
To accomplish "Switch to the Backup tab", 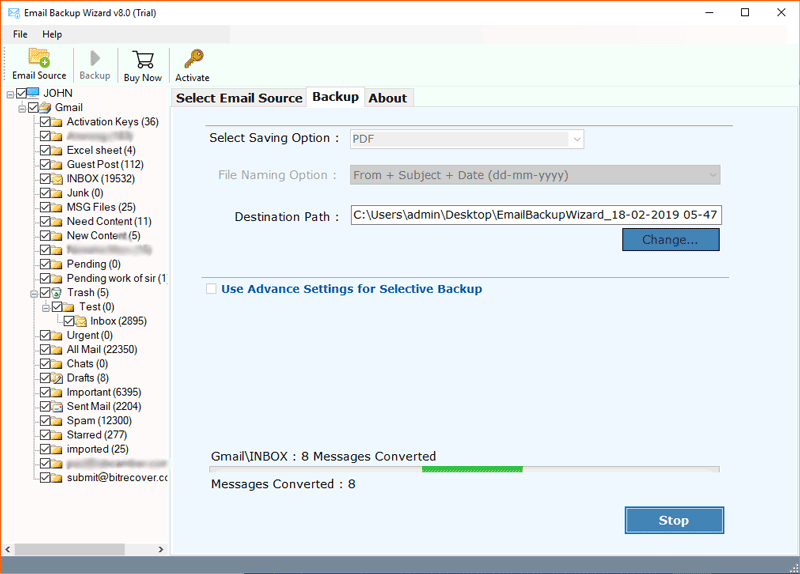I will pos(335,97).
